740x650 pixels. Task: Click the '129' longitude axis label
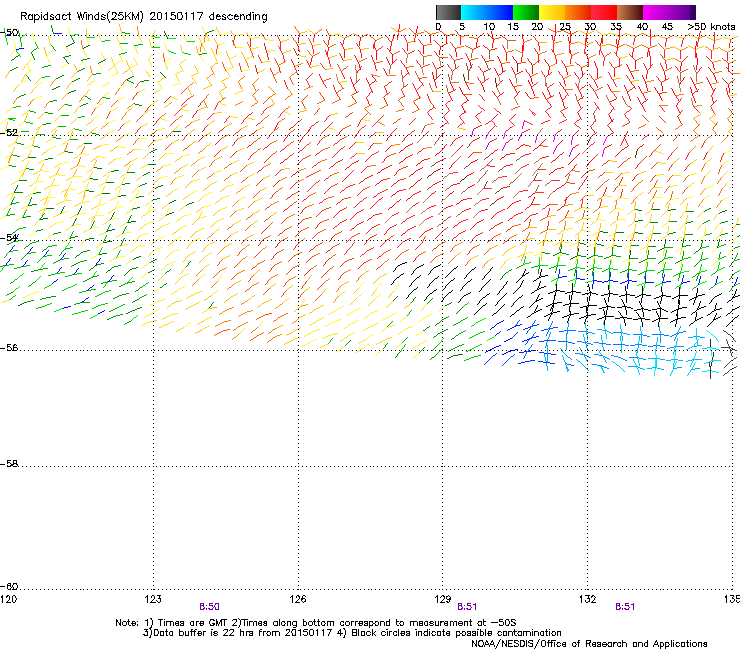pyautogui.click(x=443, y=599)
